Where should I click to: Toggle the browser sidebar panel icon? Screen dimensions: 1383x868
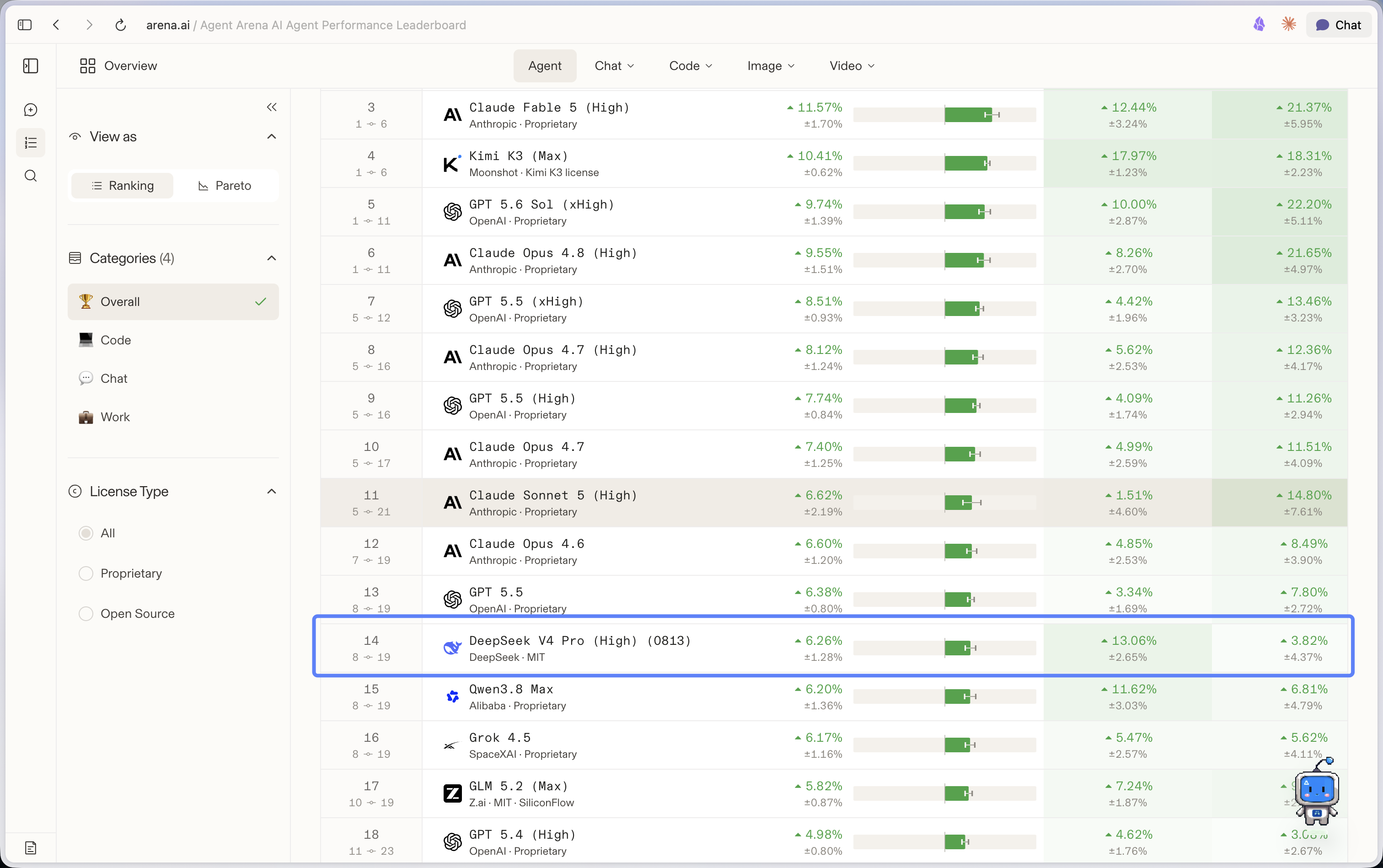[x=25, y=25]
